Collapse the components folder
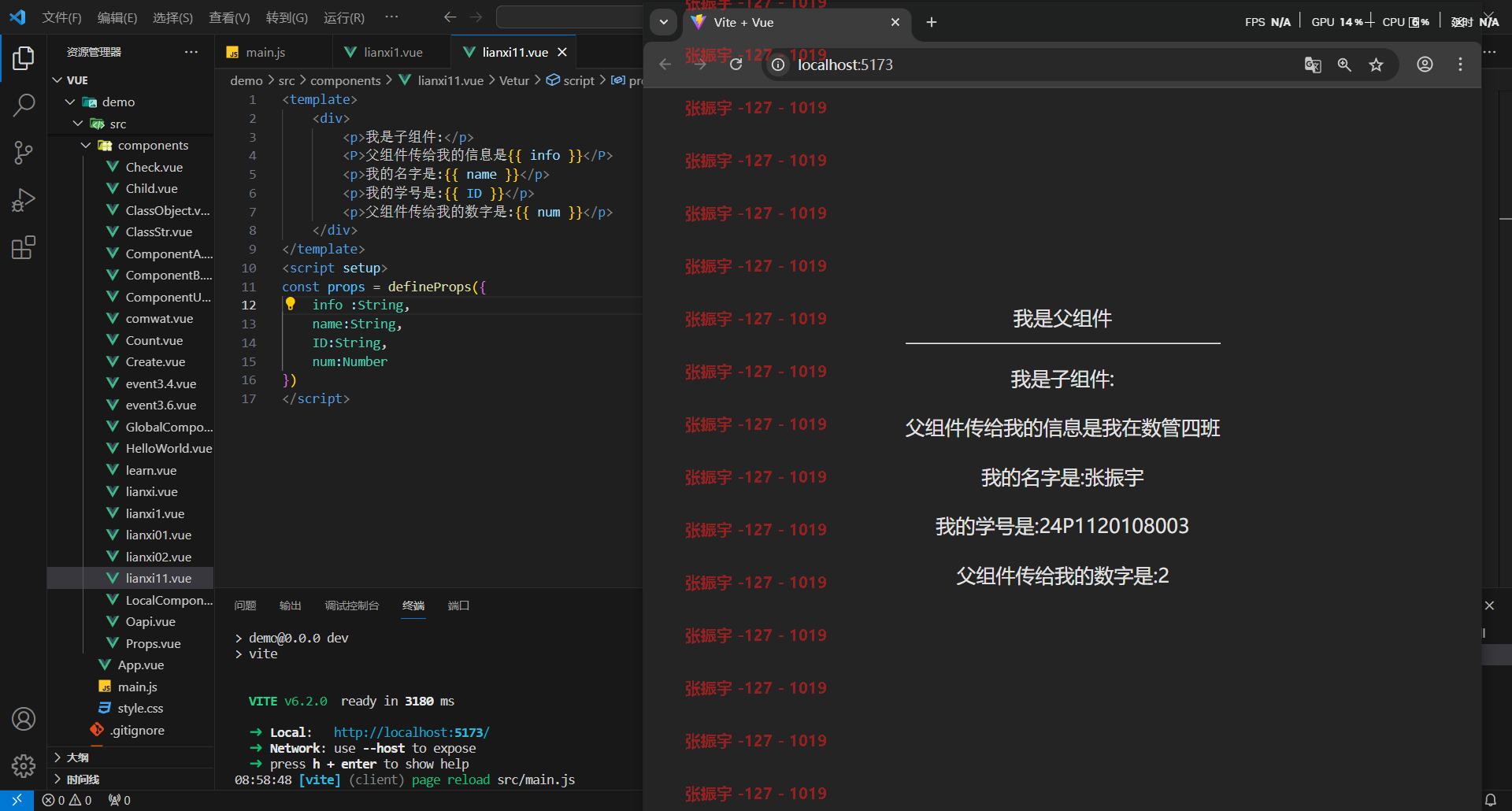The height and width of the screenshot is (811, 1512). [131, 146]
